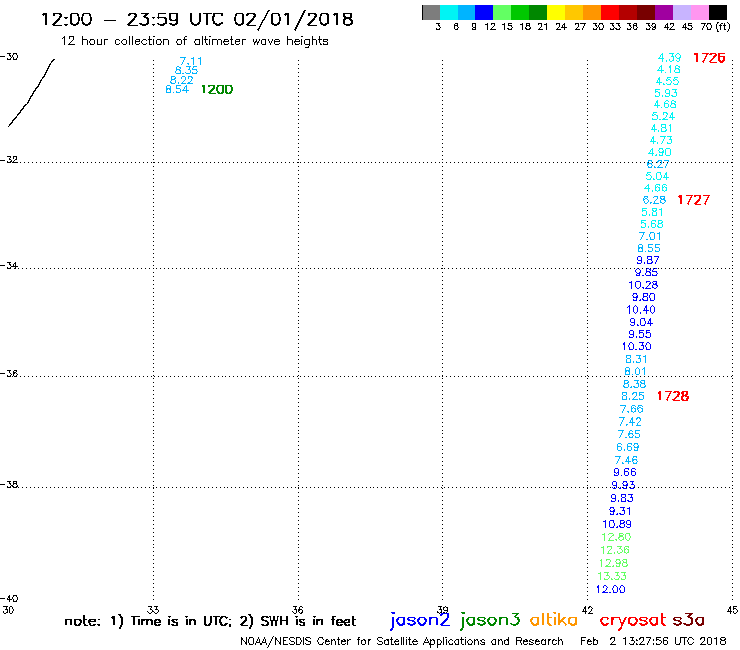The height and width of the screenshot is (650, 740).
Task: Click the wave height value 8.55
Action: point(649,248)
